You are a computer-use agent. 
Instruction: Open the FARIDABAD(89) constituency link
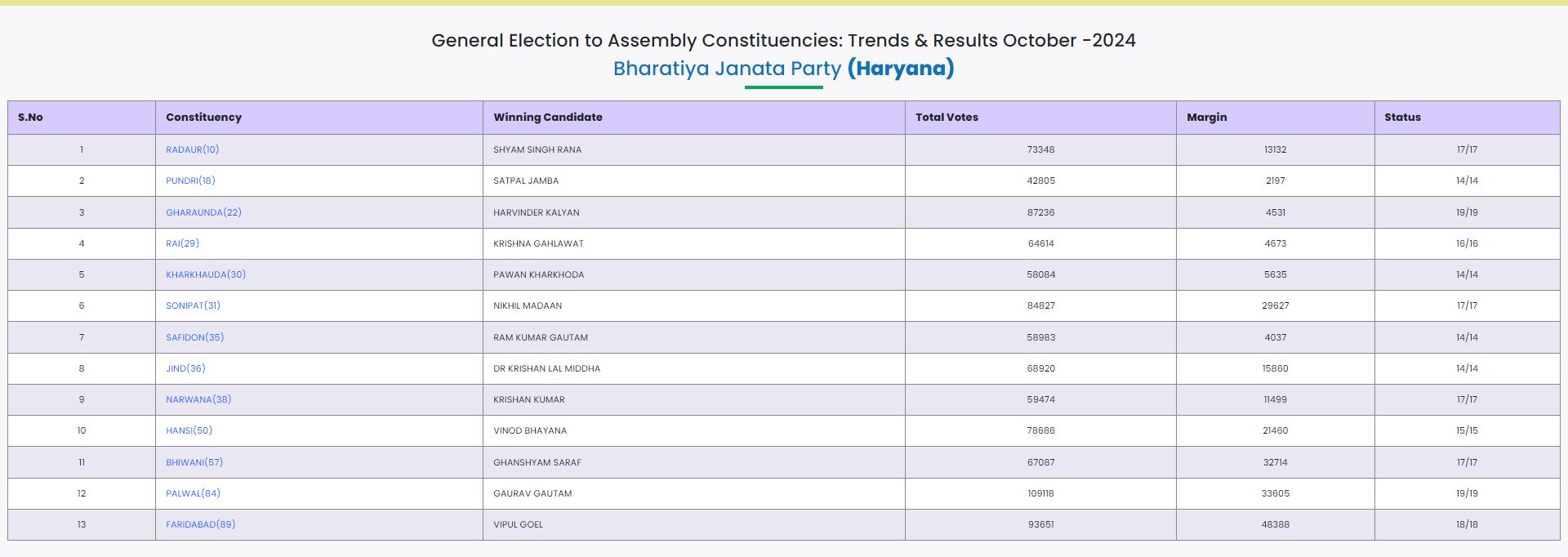tap(200, 524)
